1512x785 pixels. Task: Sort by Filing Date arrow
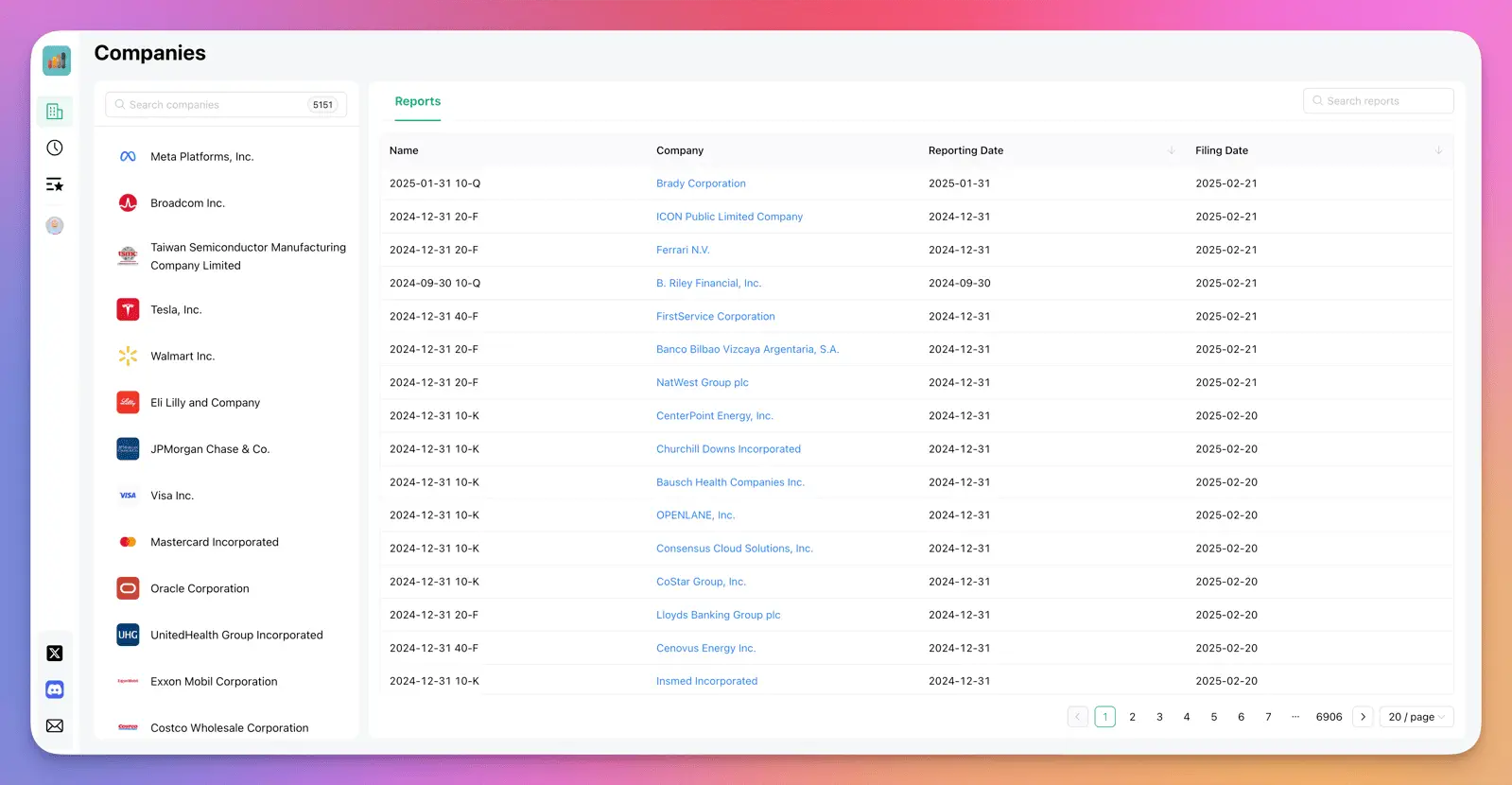pos(1438,150)
